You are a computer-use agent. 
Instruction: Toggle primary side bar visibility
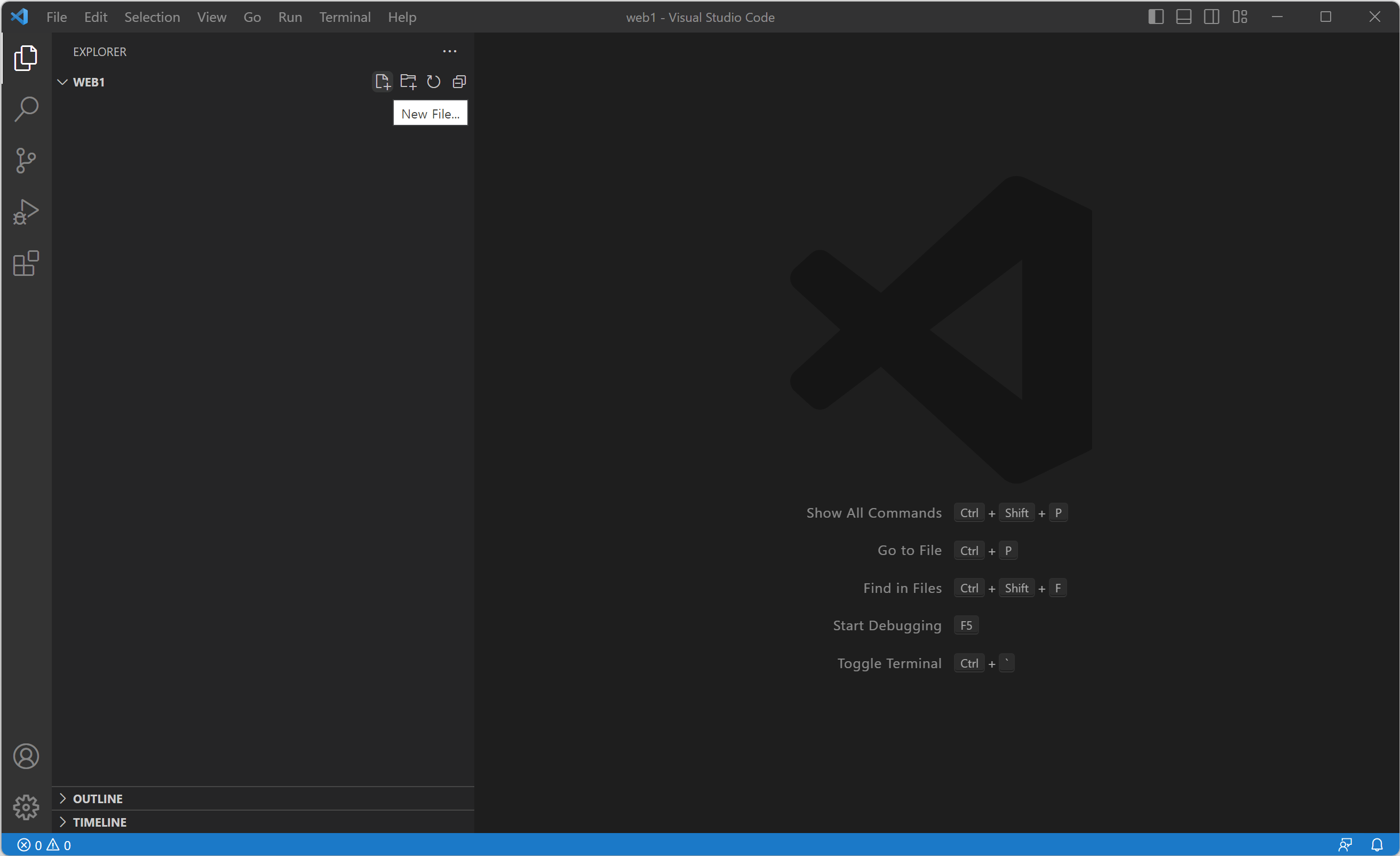(1156, 17)
